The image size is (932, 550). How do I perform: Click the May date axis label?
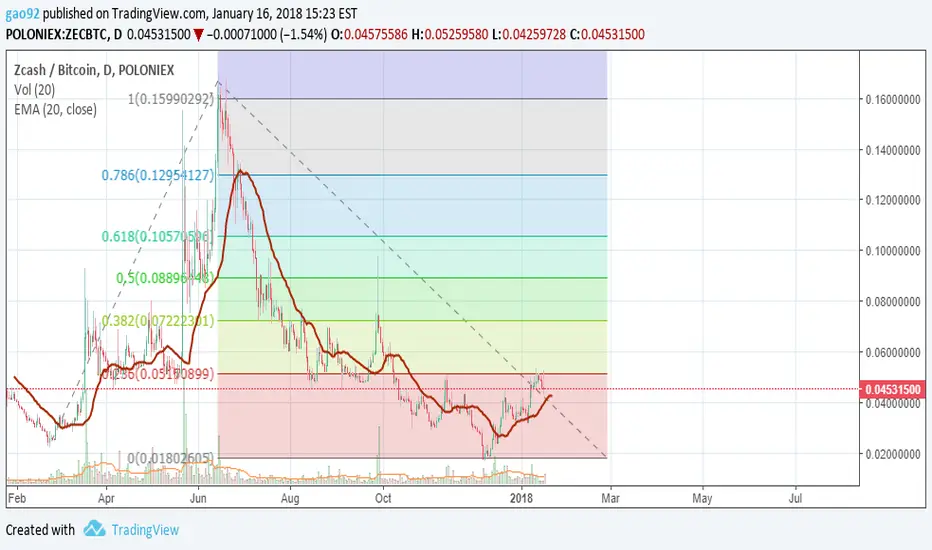pyautogui.click(x=702, y=498)
